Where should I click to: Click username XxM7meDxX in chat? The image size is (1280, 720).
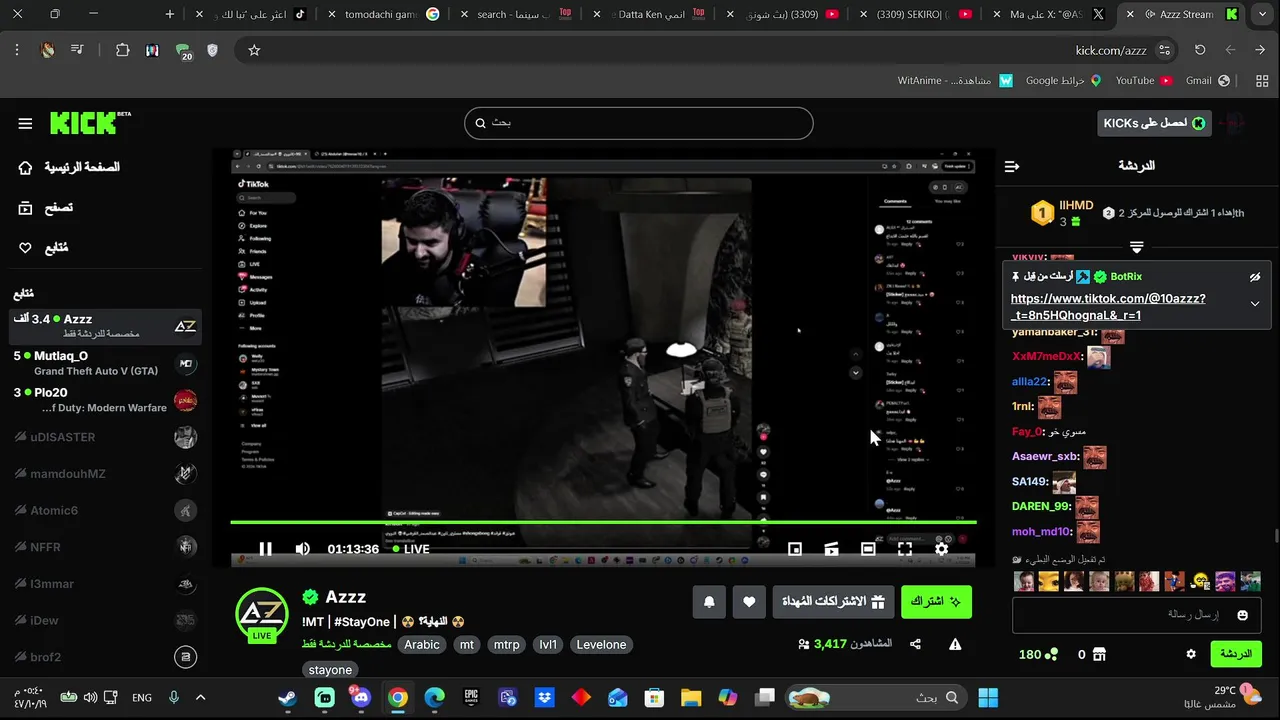(1047, 357)
